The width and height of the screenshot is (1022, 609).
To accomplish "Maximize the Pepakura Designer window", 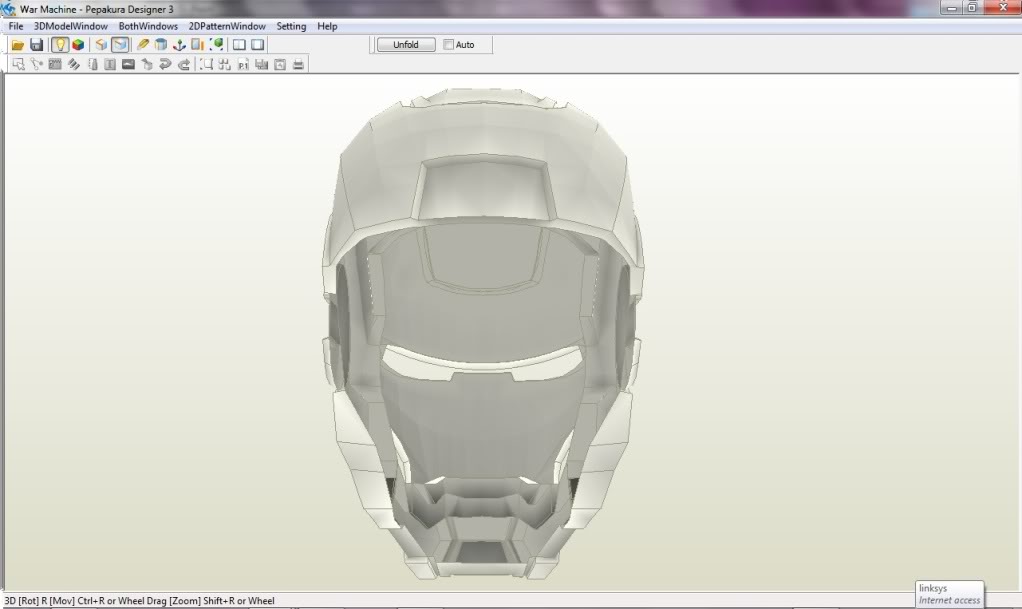I will [972, 7].
